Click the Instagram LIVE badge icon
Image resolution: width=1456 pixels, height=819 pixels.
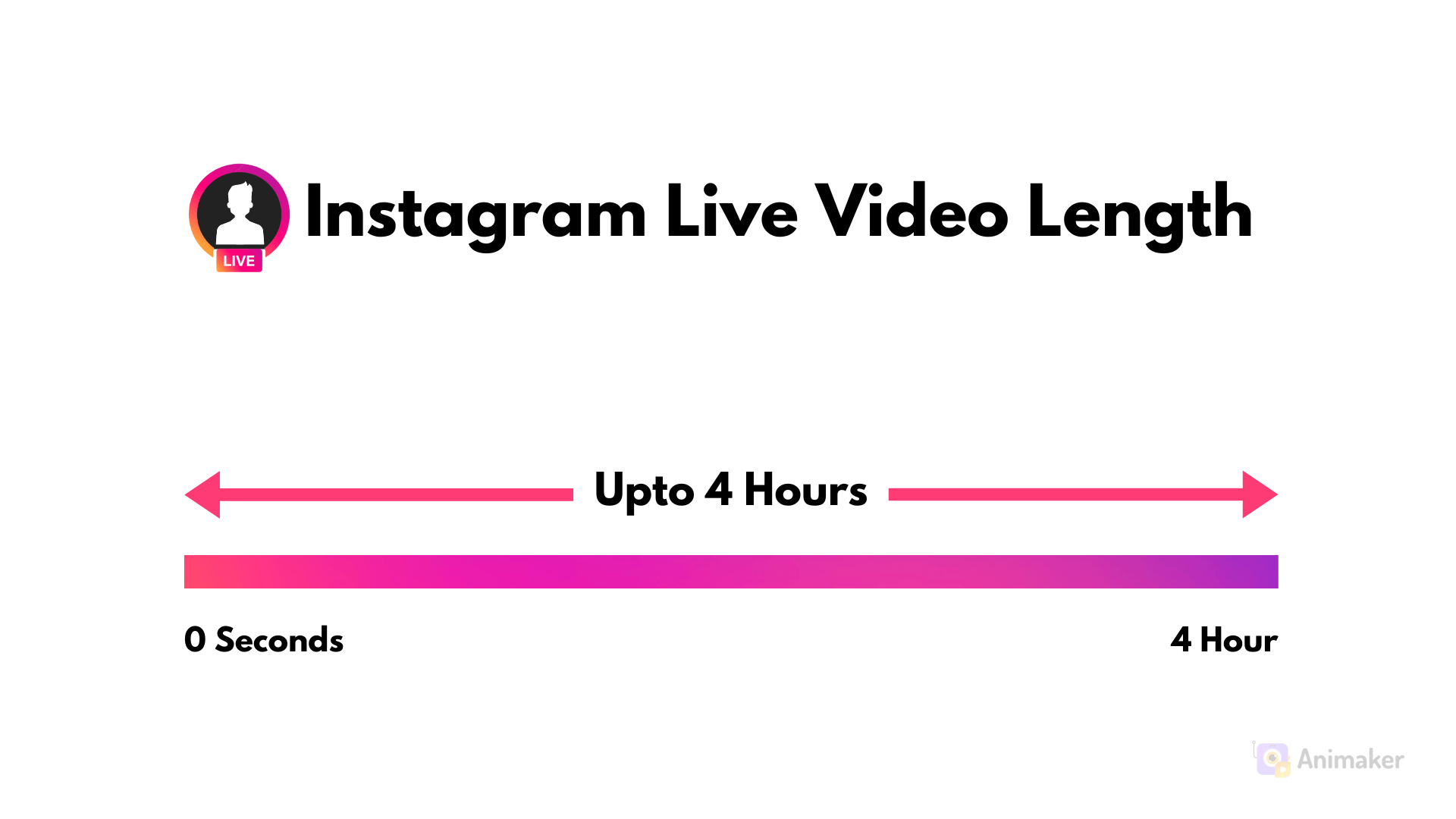(237, 260)
